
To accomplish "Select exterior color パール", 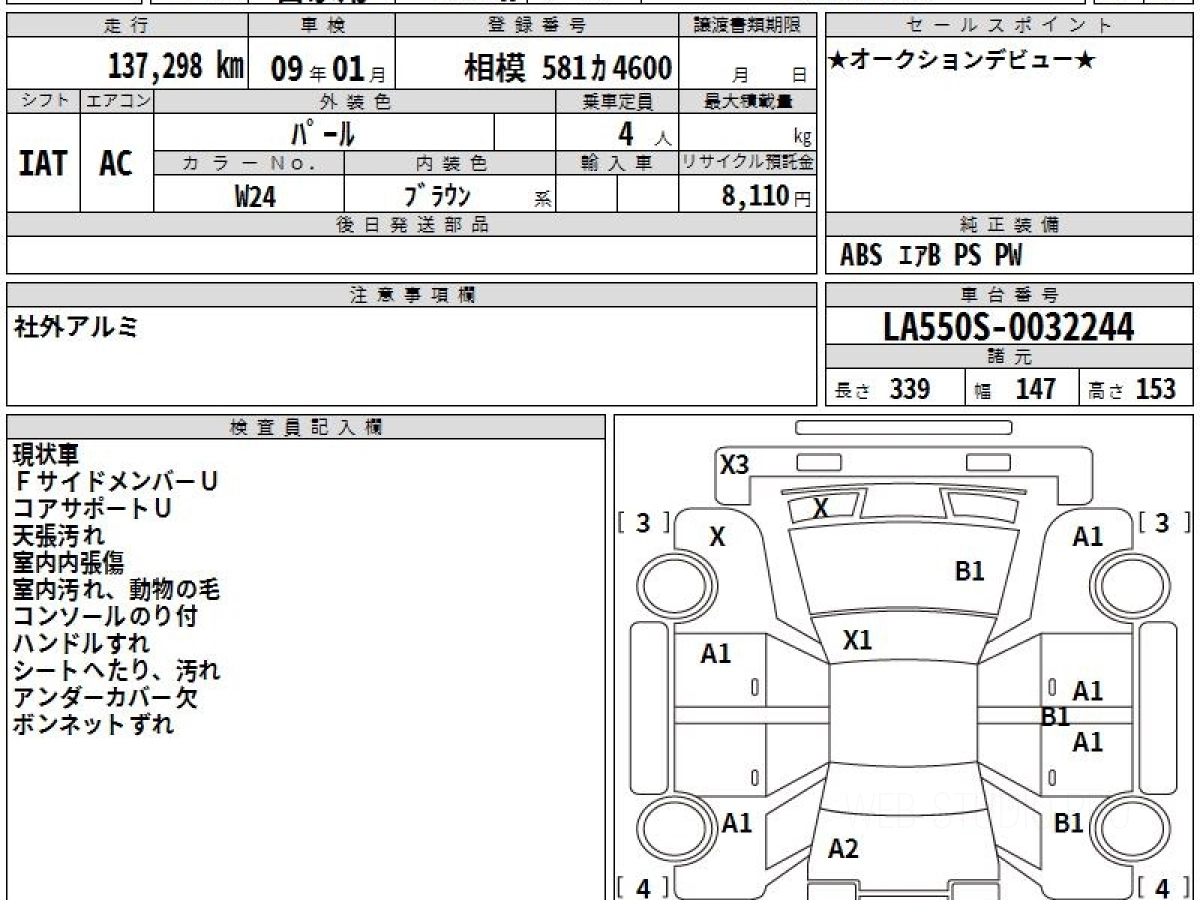I will tap(322, 132).
